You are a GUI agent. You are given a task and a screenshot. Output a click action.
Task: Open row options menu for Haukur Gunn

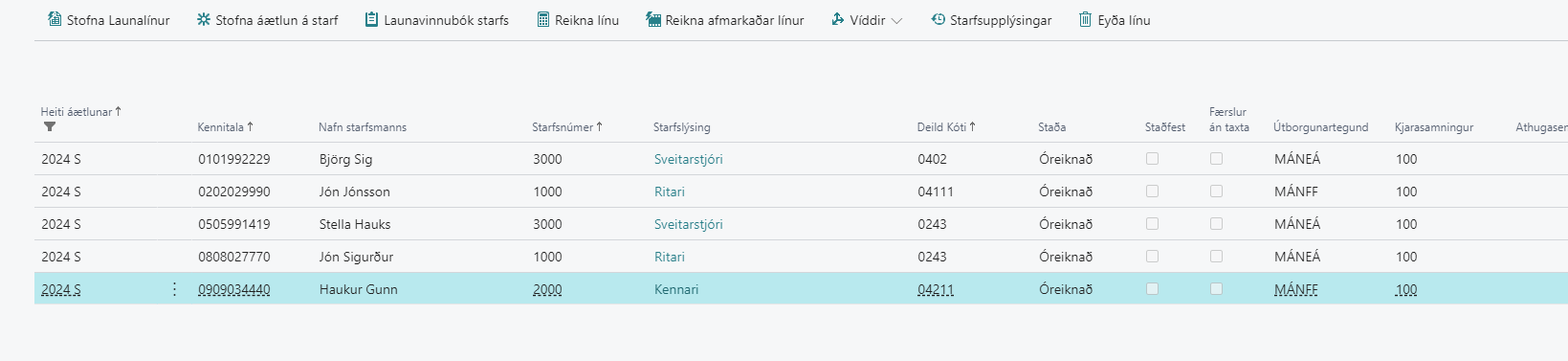(174, 289)
